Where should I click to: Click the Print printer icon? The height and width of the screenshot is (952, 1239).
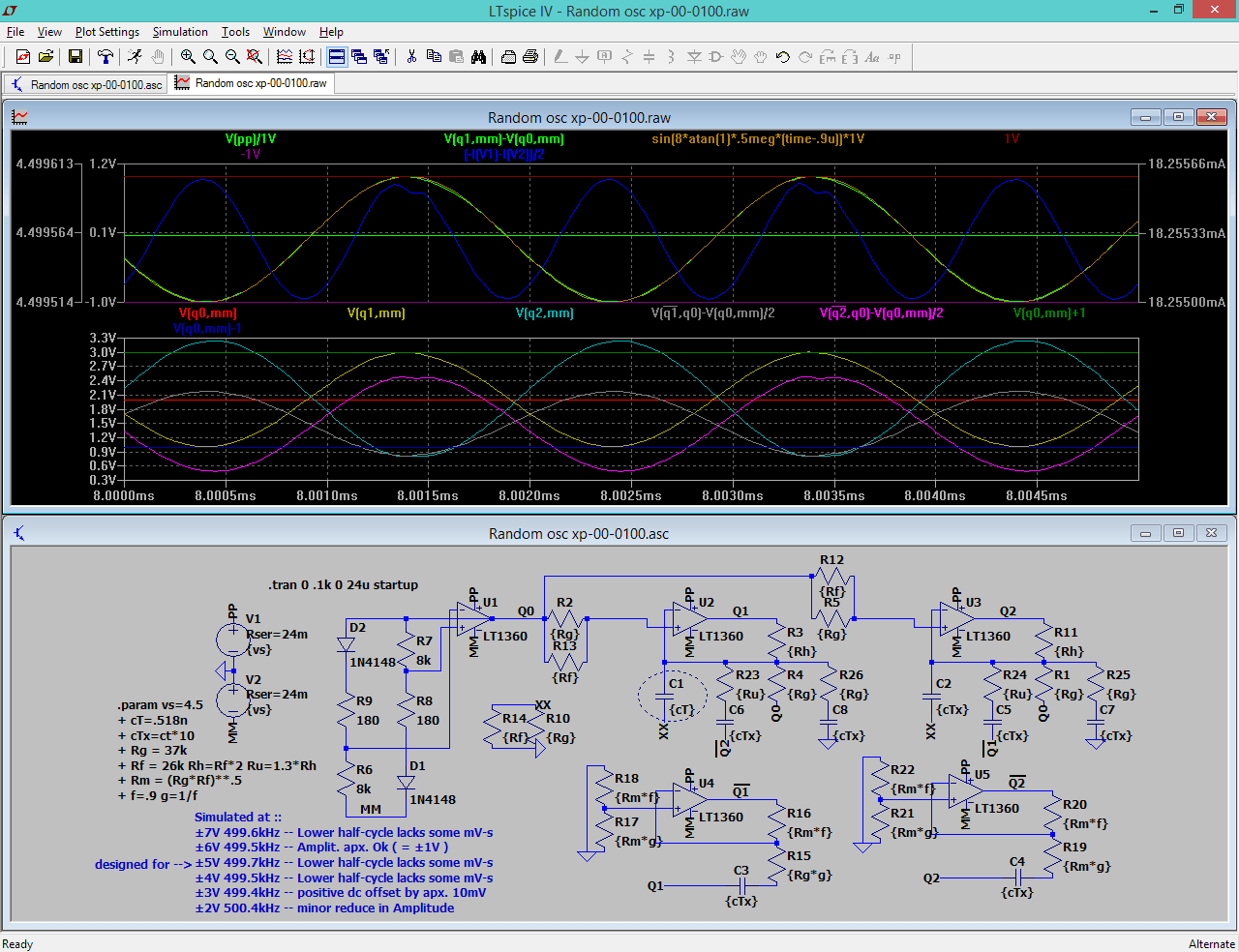[x=530, y=57]
